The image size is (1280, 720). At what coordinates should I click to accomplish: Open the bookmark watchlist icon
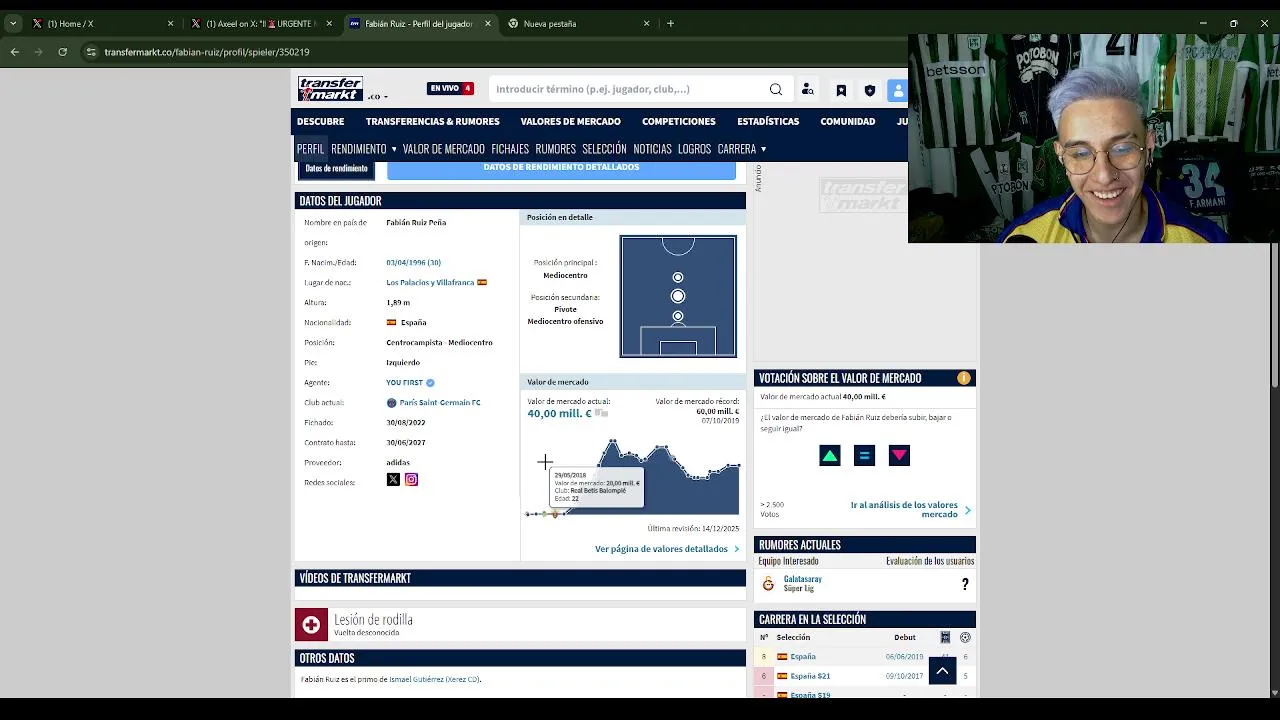click(x=841, y=90)
